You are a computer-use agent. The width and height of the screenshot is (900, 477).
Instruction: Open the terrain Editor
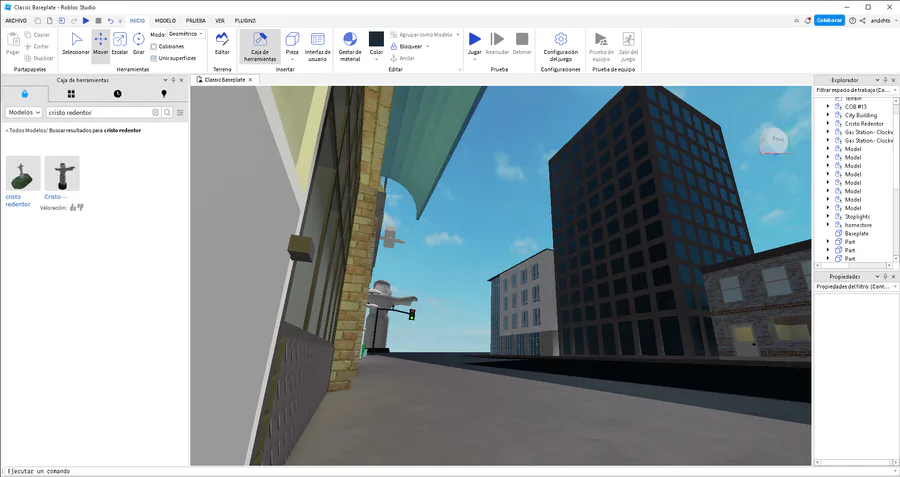[x=222, y=44]
